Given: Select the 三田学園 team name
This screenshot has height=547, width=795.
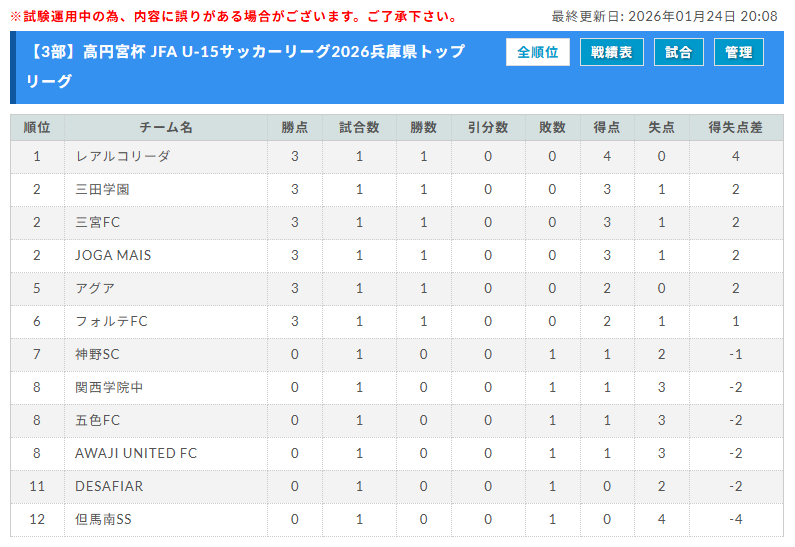Looking at the screenshot, I should pos(102,189).
